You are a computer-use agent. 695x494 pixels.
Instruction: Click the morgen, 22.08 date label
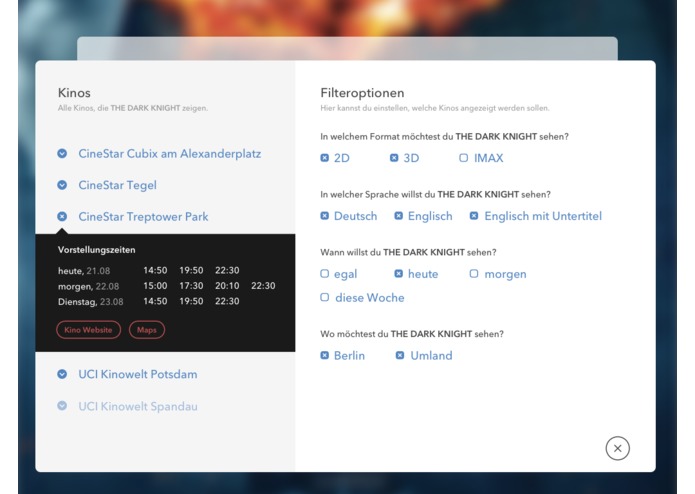point(88,286)
